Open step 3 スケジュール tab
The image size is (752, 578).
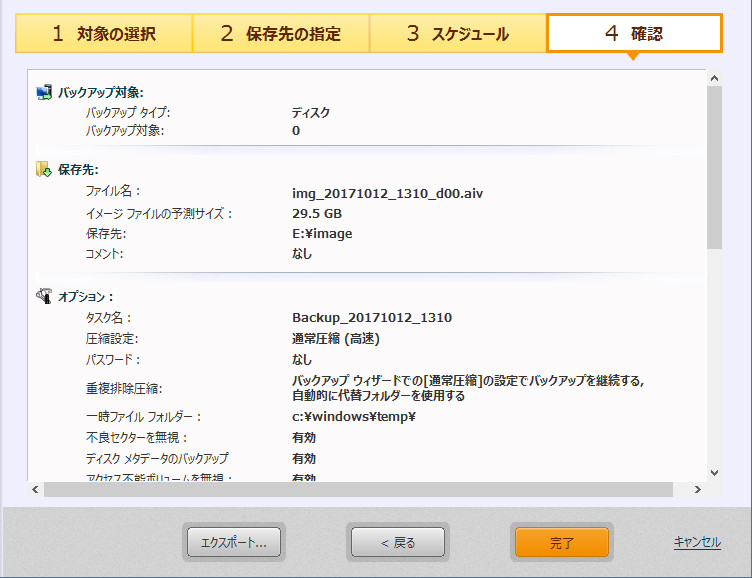point(457,34)
